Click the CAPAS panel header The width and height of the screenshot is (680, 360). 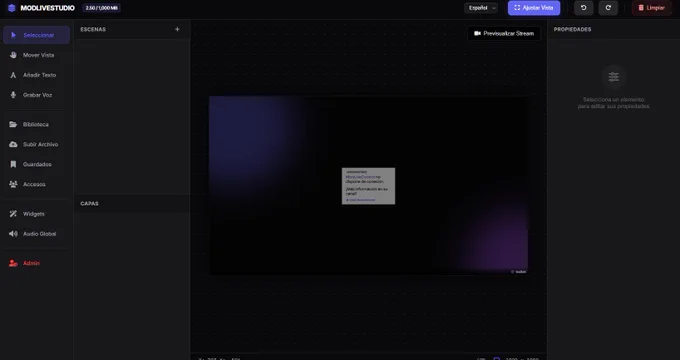89,203
